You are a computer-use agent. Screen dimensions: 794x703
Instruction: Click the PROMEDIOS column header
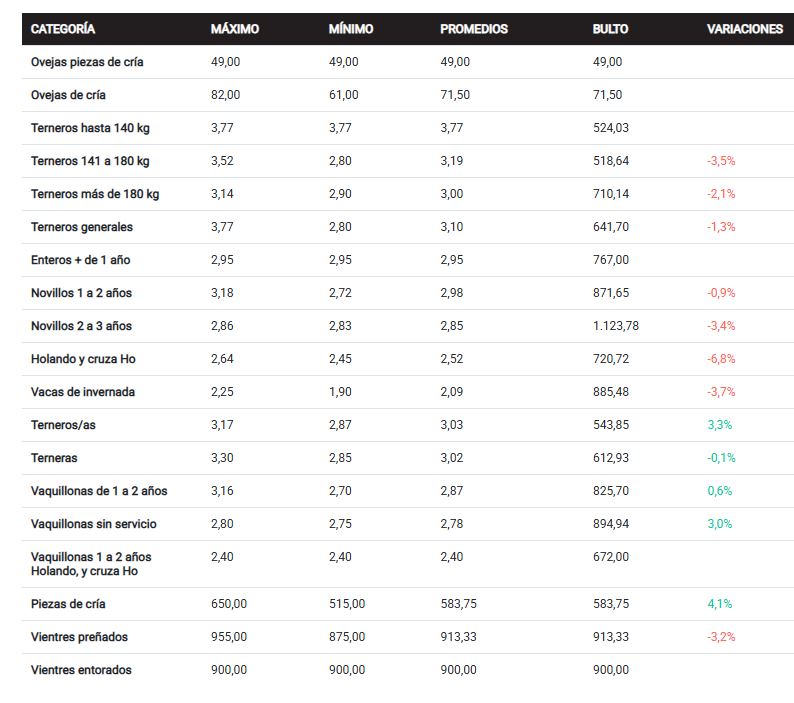474,29
